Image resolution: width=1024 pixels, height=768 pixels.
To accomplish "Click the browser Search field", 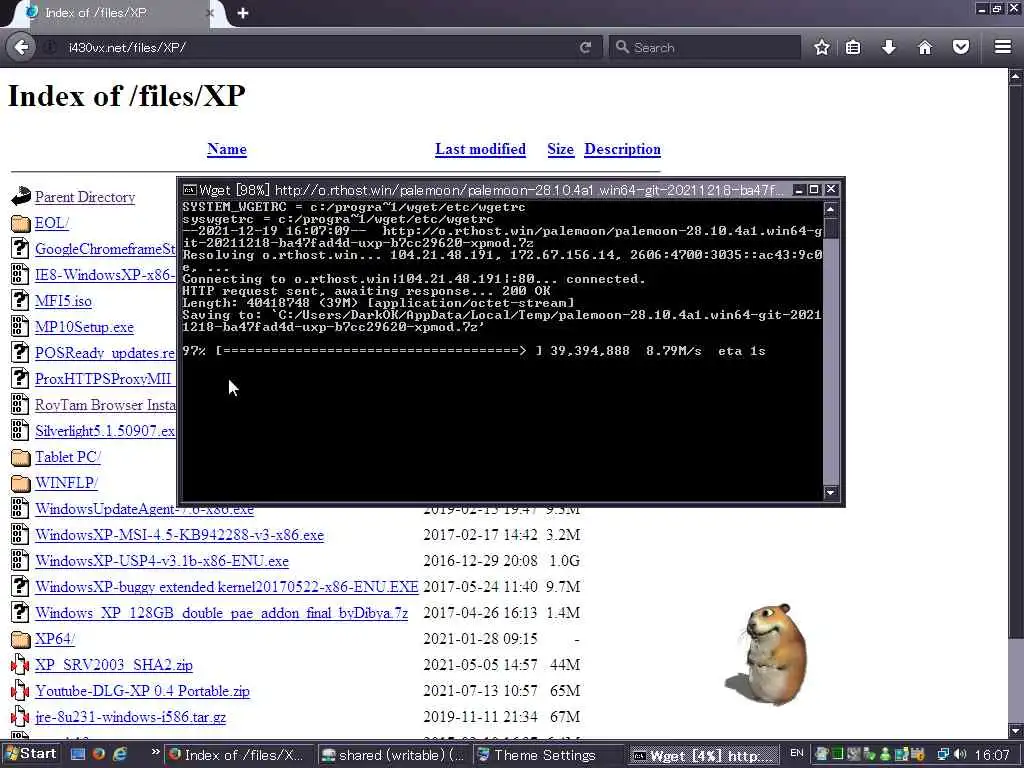I will [x=705, y=47].
